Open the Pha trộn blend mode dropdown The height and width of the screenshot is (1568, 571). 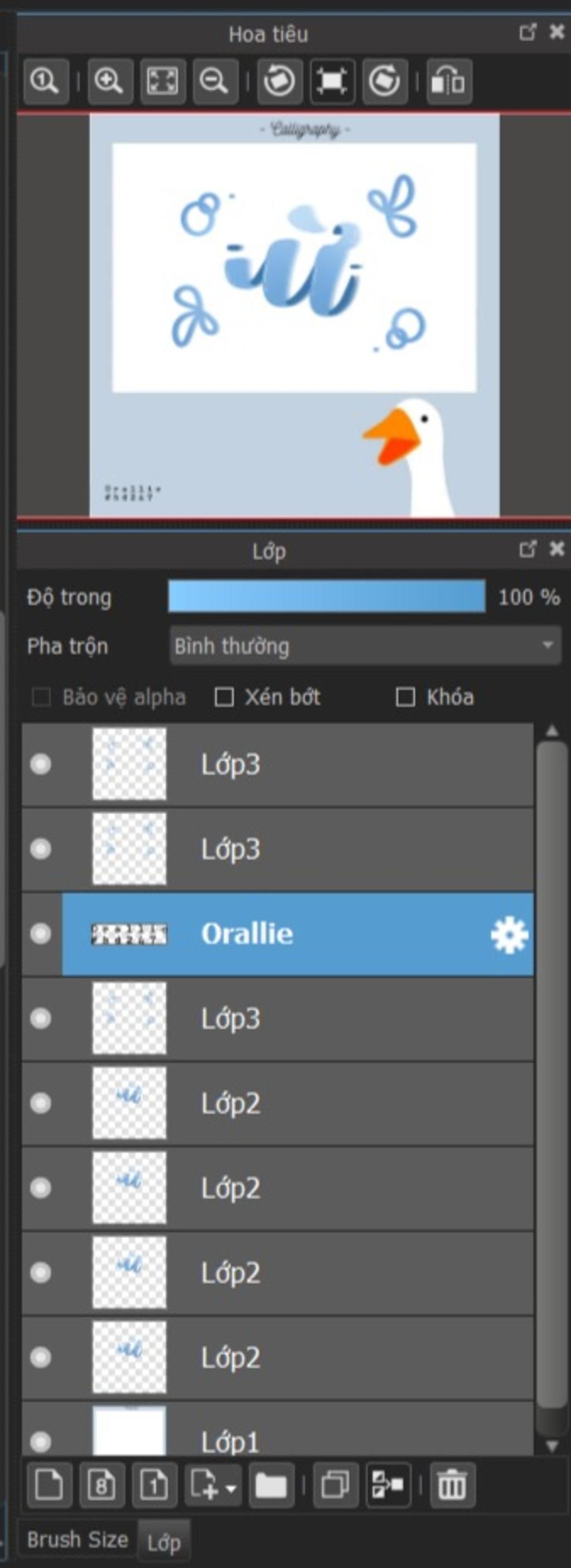point(365,646)
